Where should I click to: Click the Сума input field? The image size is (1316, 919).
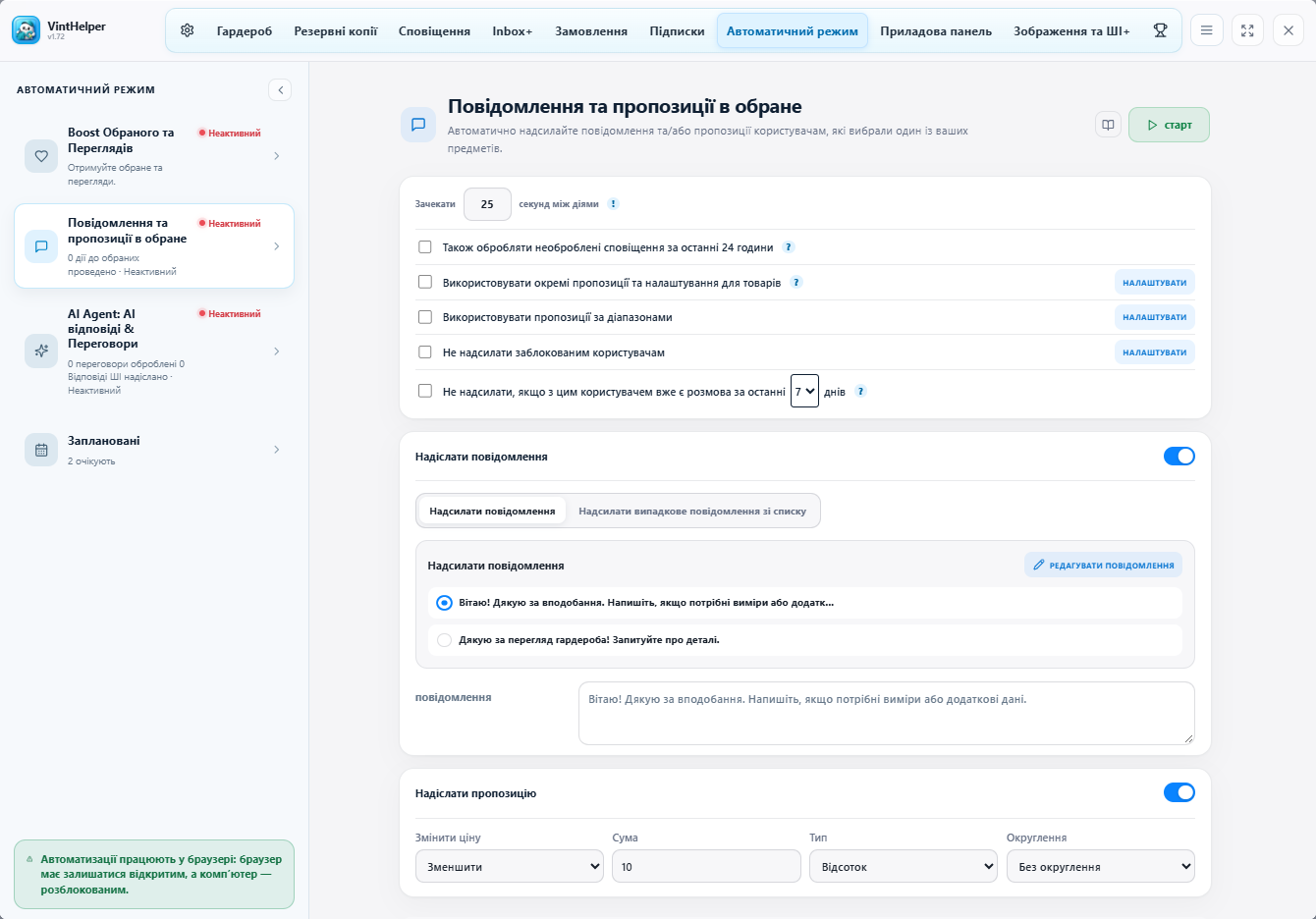706,866
